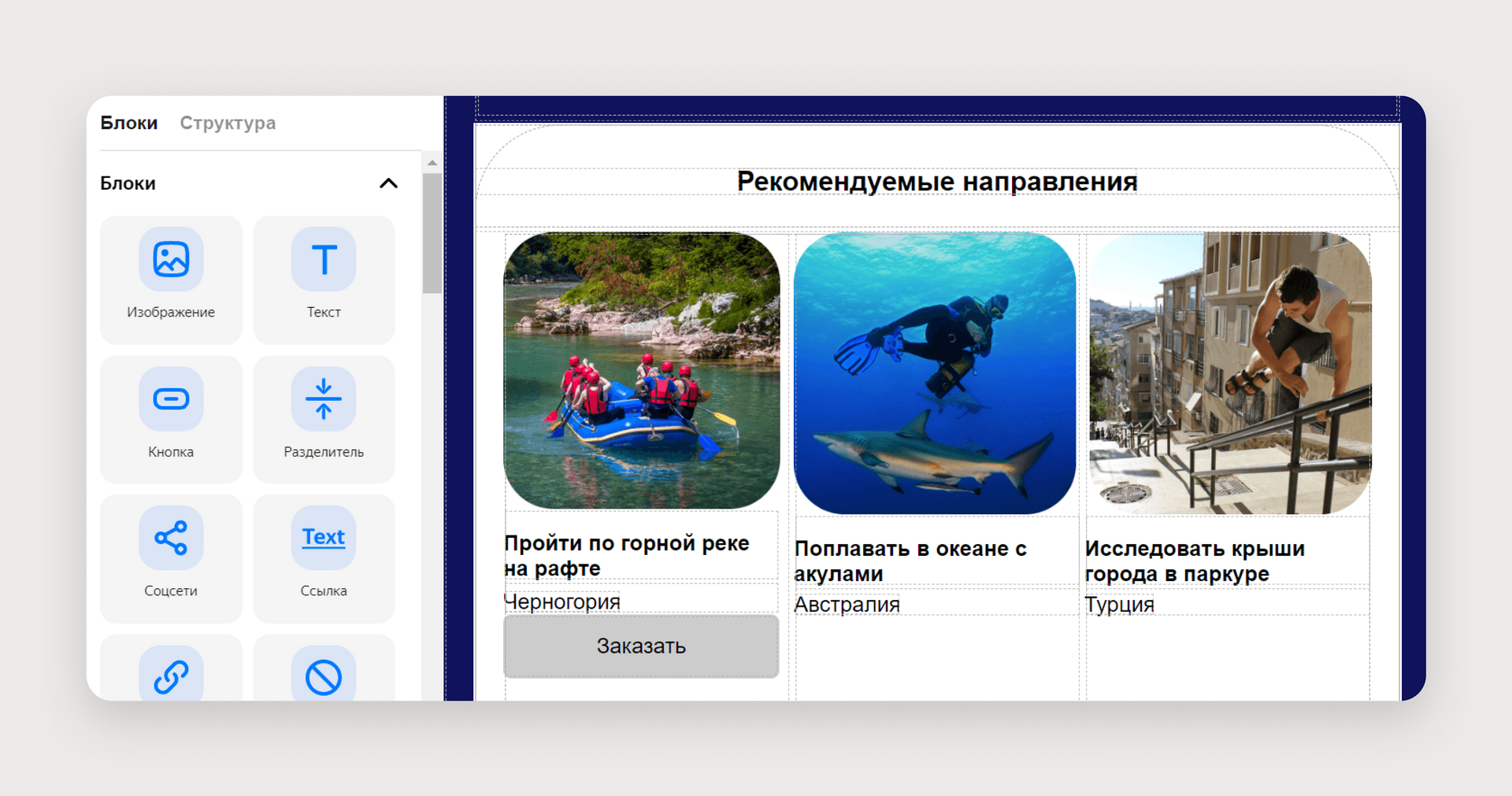Pick the crossed-circle icon block
Image resolution: width=1512 pixels, height=796 pixels.
point(324,668)
